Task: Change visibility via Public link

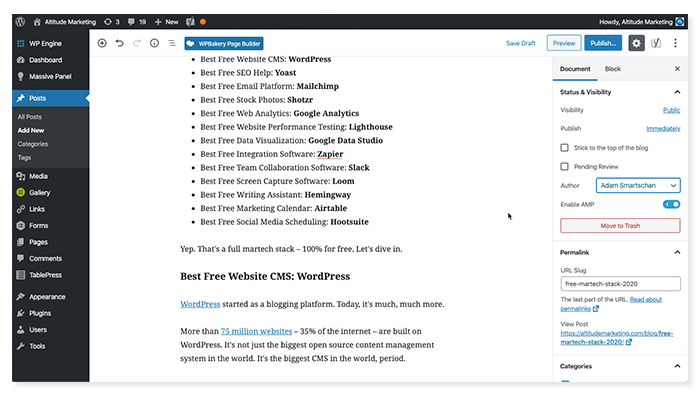Action: (671, 110)
